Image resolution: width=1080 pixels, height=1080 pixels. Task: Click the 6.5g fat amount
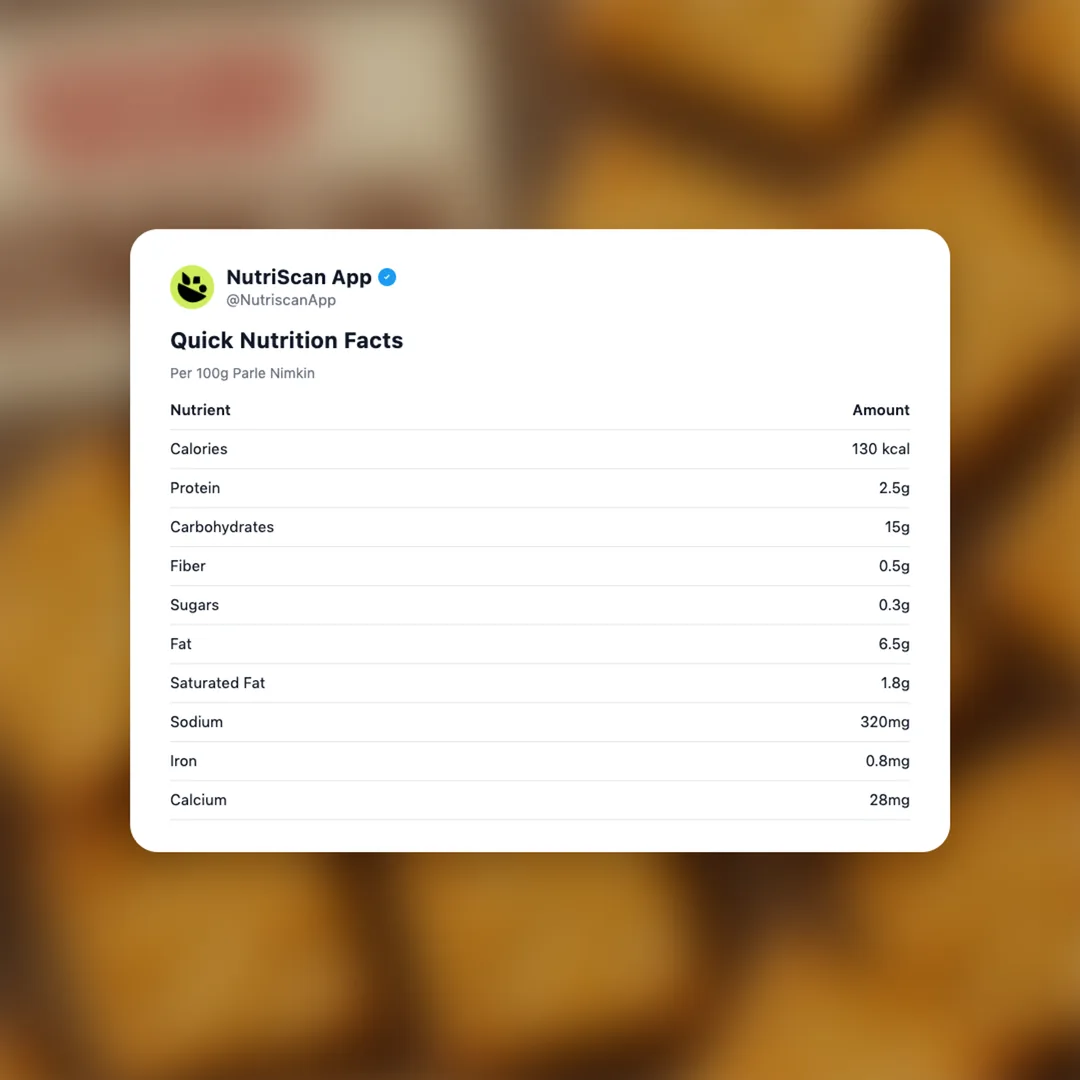tap(894, 644)
